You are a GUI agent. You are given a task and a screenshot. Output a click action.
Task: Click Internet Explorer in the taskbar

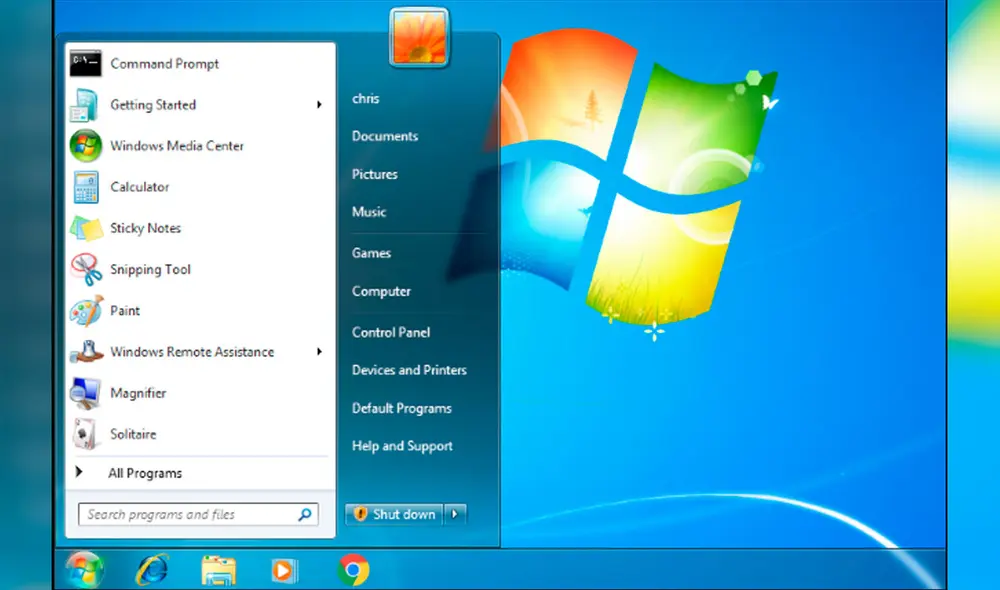(x=152, y=569)
